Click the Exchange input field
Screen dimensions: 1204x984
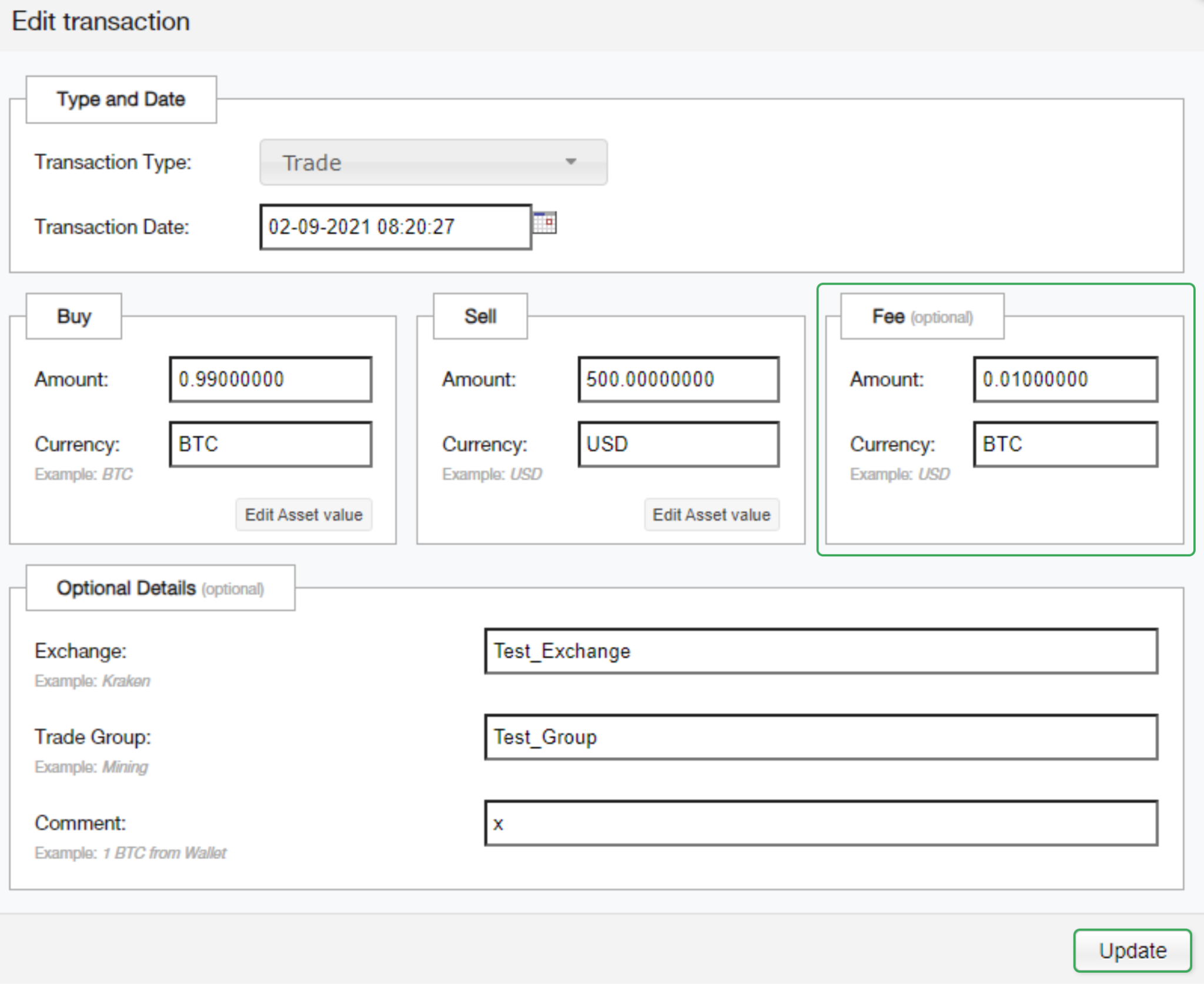821,651
